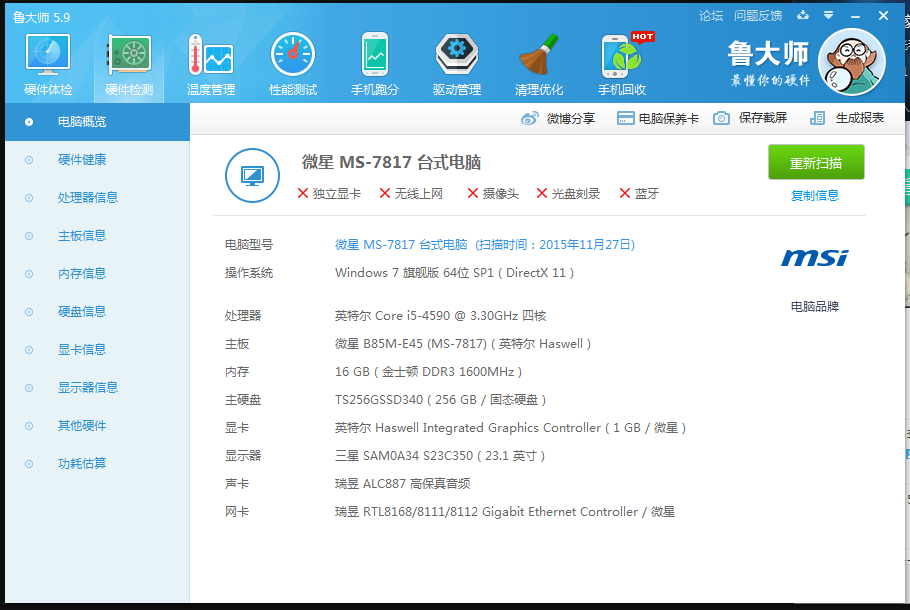The image size is (910, 610).
Task: Click the 微博分享 Weibo share icon
Action: [529, 118]
